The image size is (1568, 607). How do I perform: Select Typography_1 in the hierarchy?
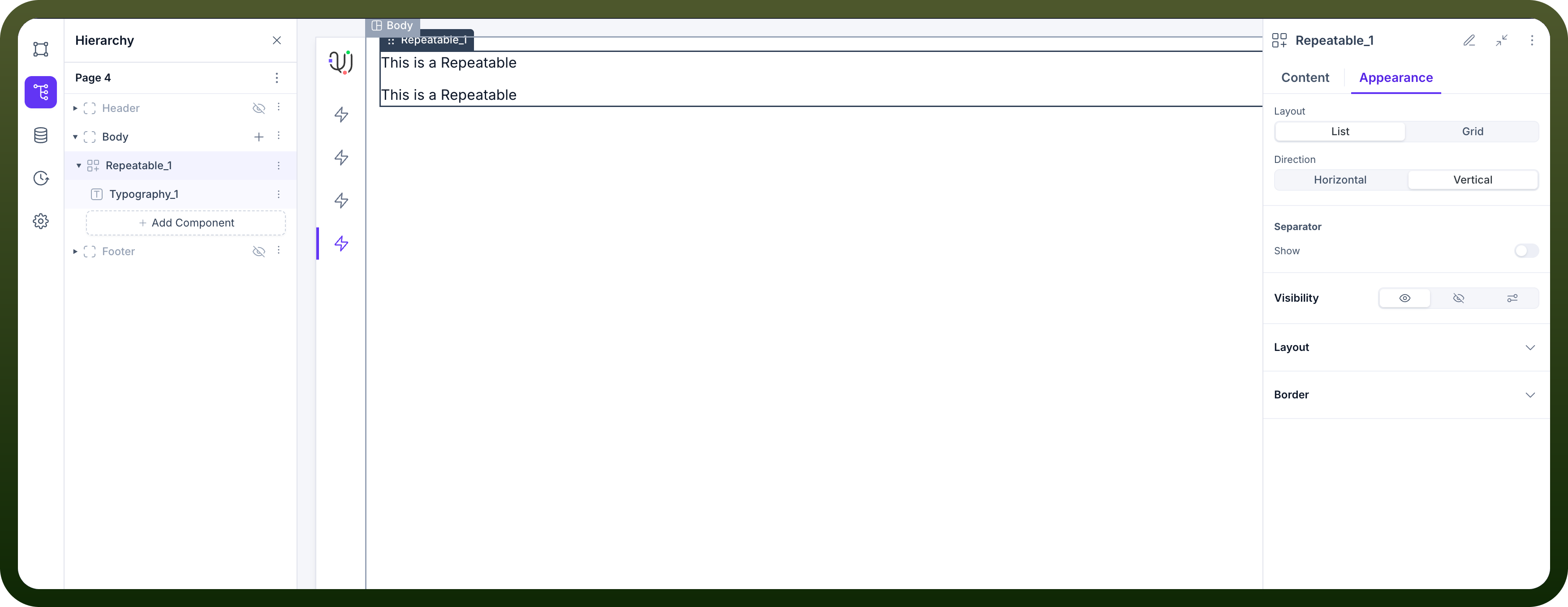pyautogui.click(x=144, y=194)
